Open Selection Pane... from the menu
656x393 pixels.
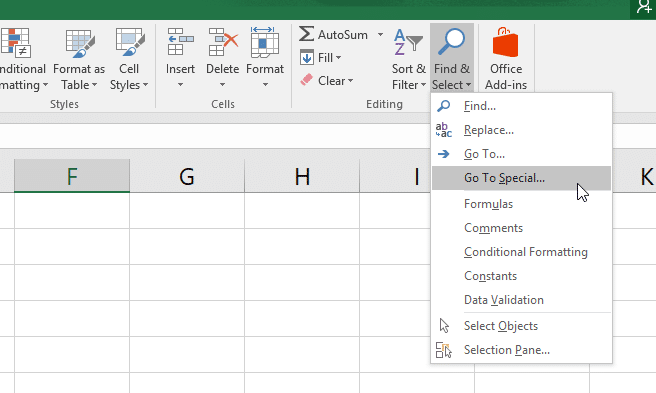[521, 350]
